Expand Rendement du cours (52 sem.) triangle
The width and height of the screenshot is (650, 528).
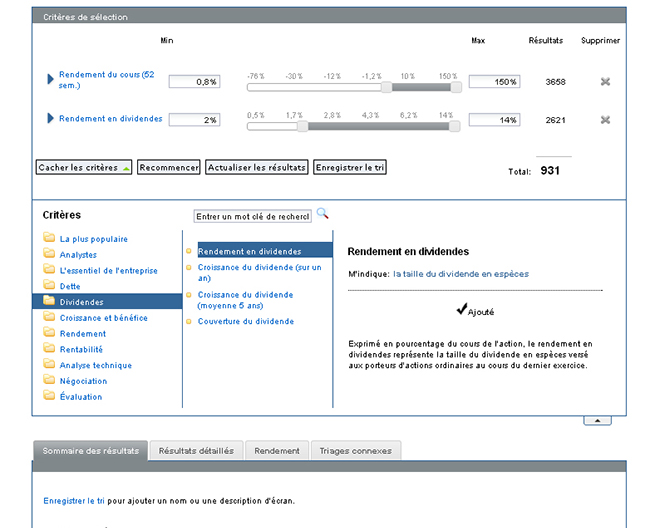click(x=51, y=79)
